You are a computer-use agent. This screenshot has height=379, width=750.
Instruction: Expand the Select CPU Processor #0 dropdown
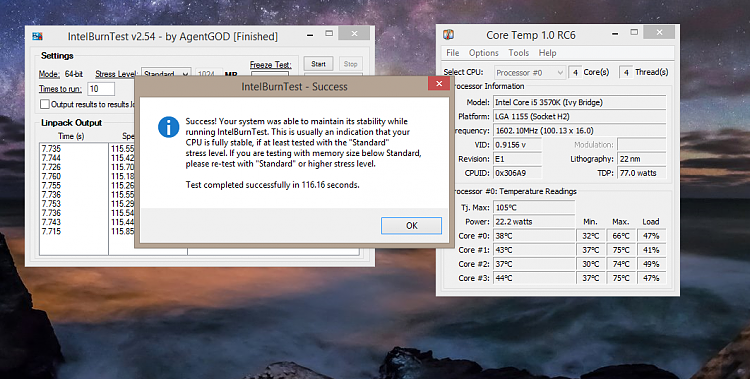coord(530,73)
